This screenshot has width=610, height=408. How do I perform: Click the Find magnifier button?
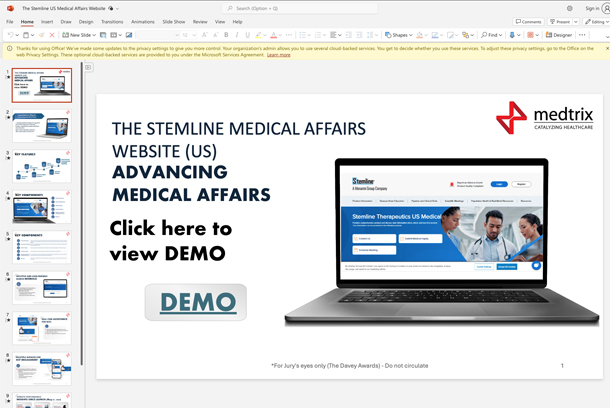489,35
